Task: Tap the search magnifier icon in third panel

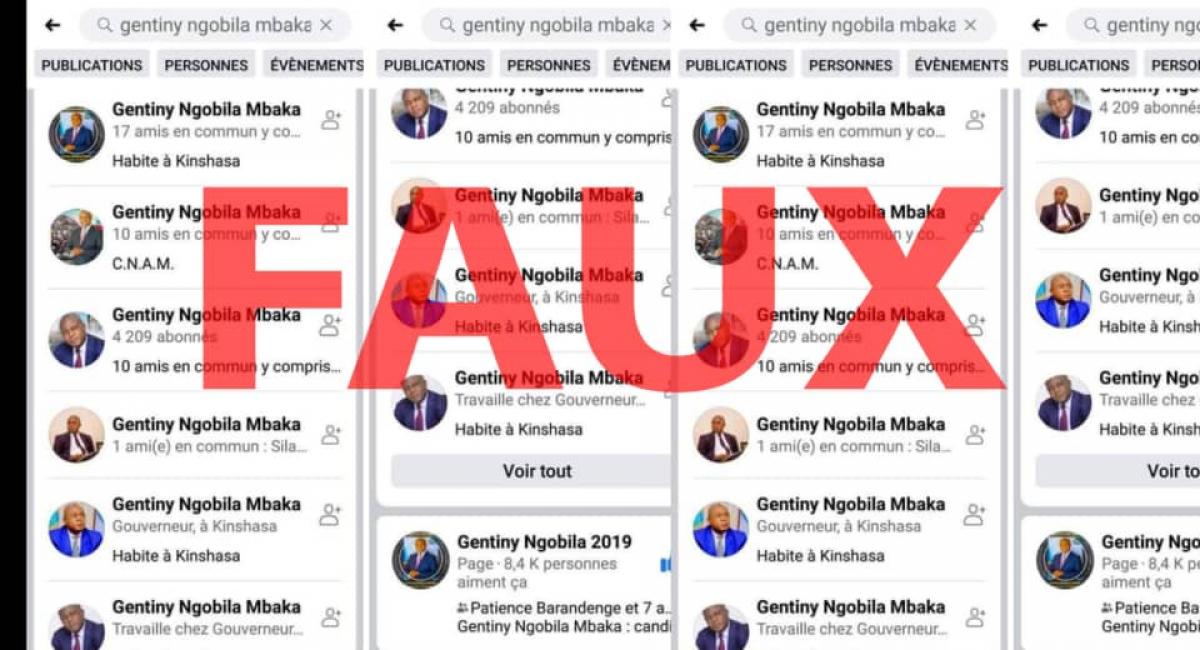Action: pyautogui.click(x=749, y=26)
